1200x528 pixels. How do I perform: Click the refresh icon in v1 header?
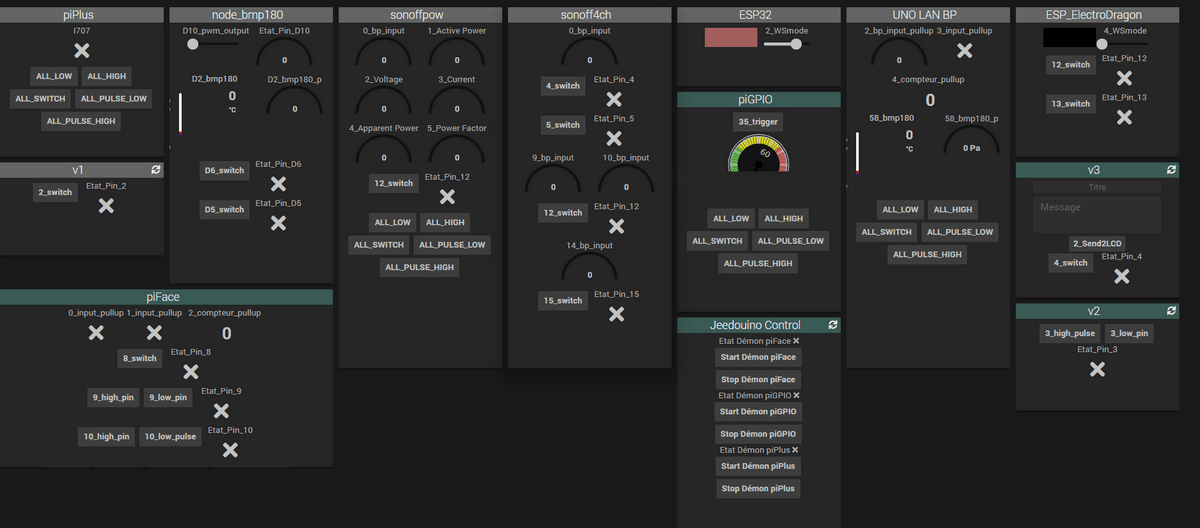[x=156, y=171]
